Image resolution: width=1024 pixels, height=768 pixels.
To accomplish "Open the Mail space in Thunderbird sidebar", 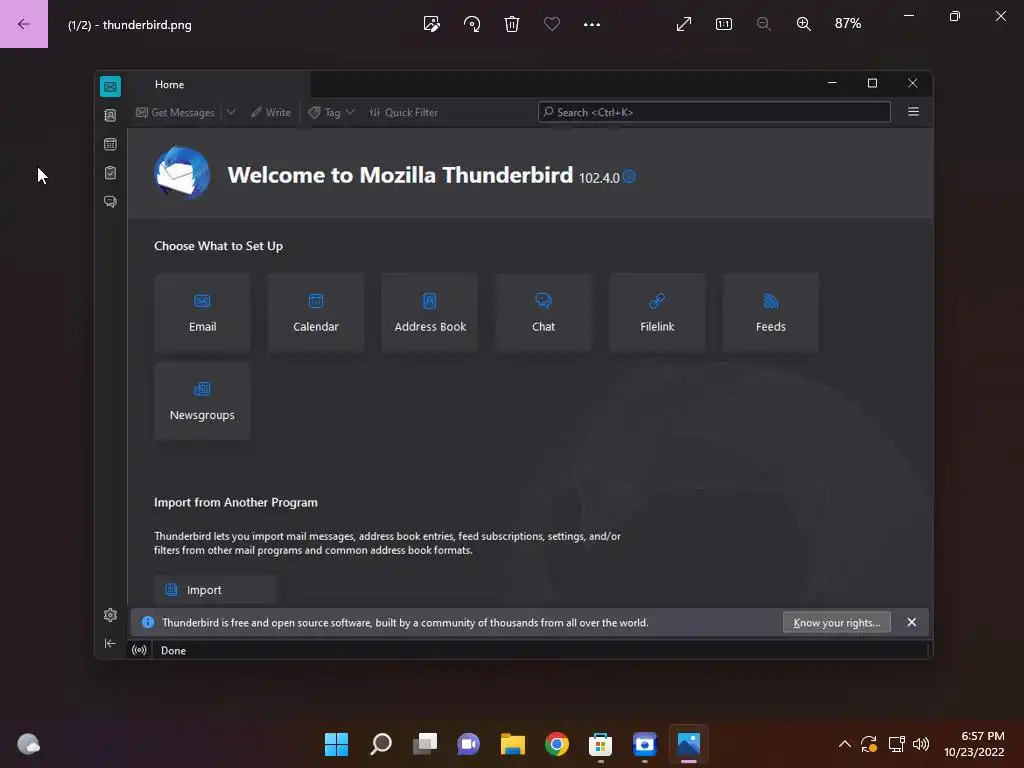I will (110, 86).
